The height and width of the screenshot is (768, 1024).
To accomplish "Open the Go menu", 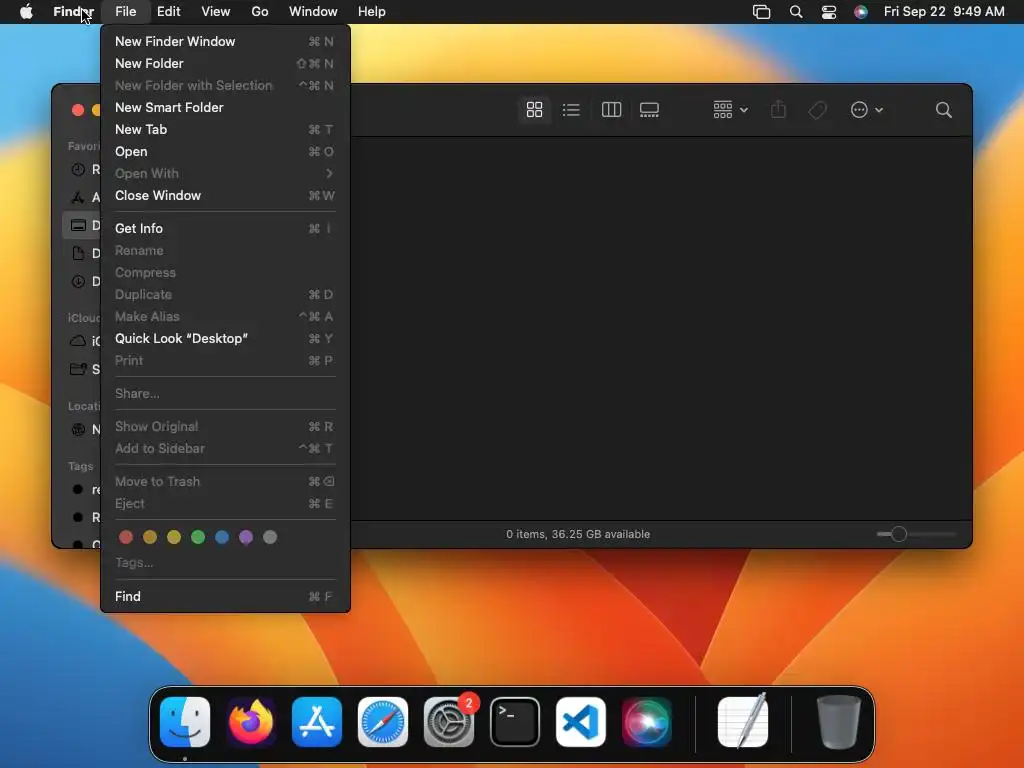I will pos(260,12).
